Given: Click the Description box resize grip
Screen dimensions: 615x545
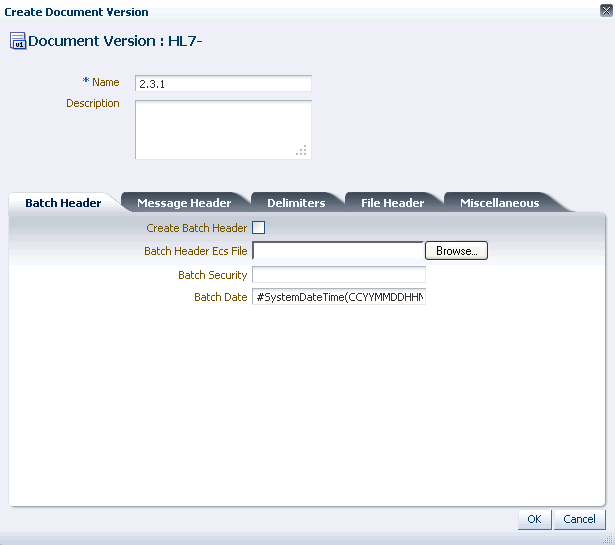Looking at the screenshot, I should coord(301,150).
